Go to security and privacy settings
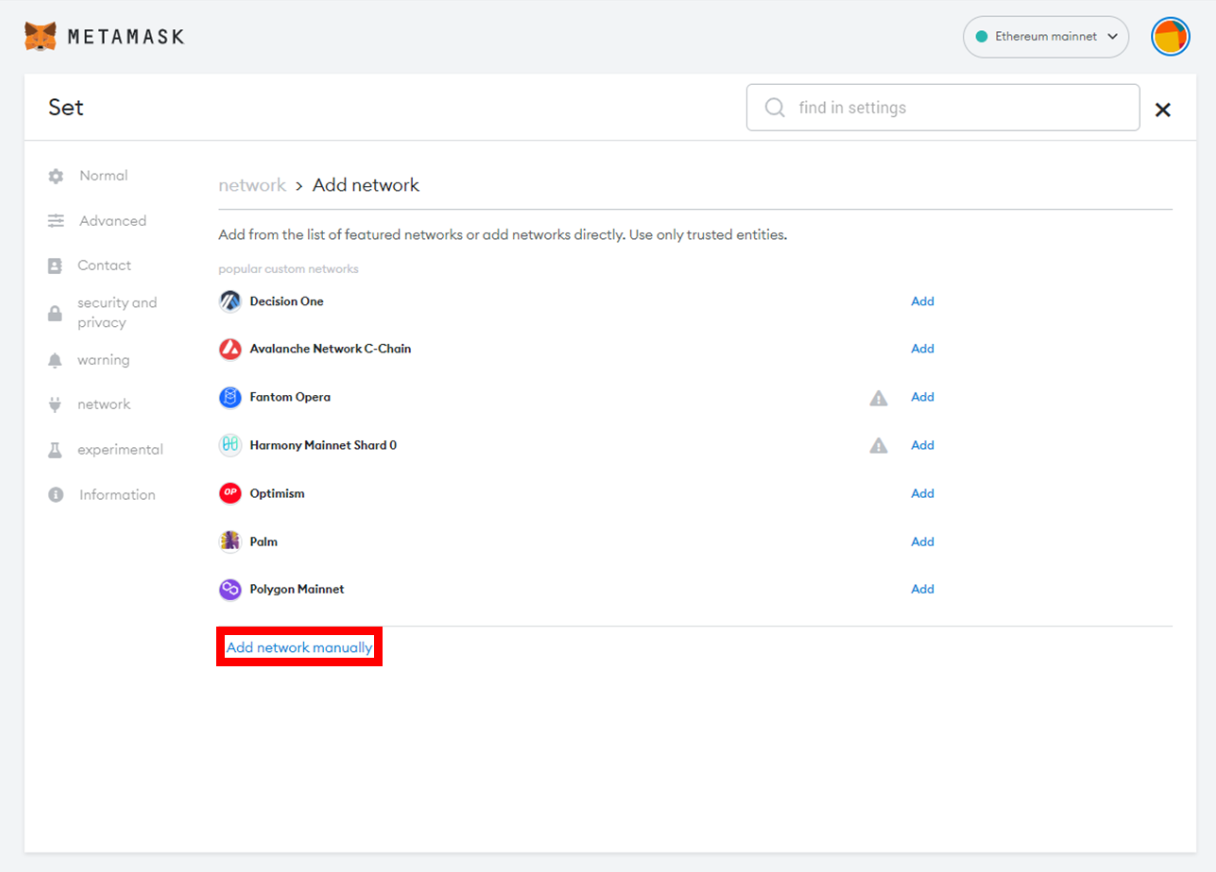This screenshot has height=872, width=1216. click(116, 313)
